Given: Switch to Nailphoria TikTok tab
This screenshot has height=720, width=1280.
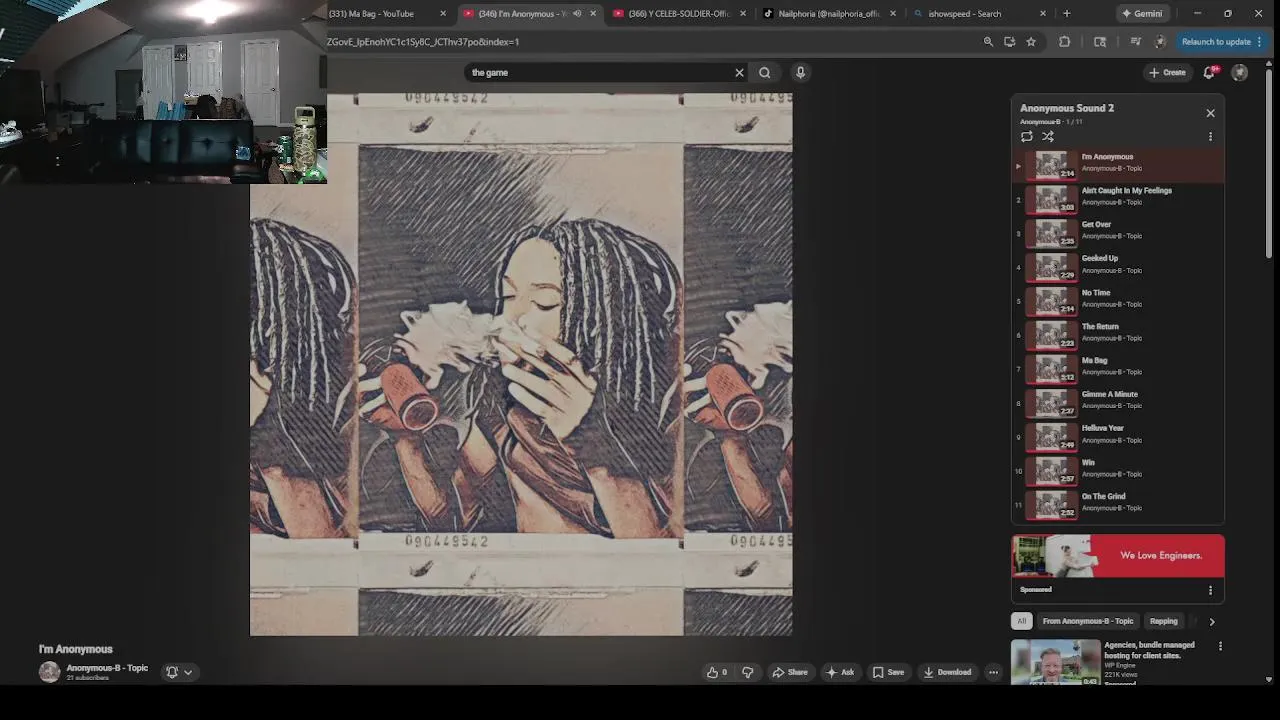Looking at the screenshot, I should point(829,13).
